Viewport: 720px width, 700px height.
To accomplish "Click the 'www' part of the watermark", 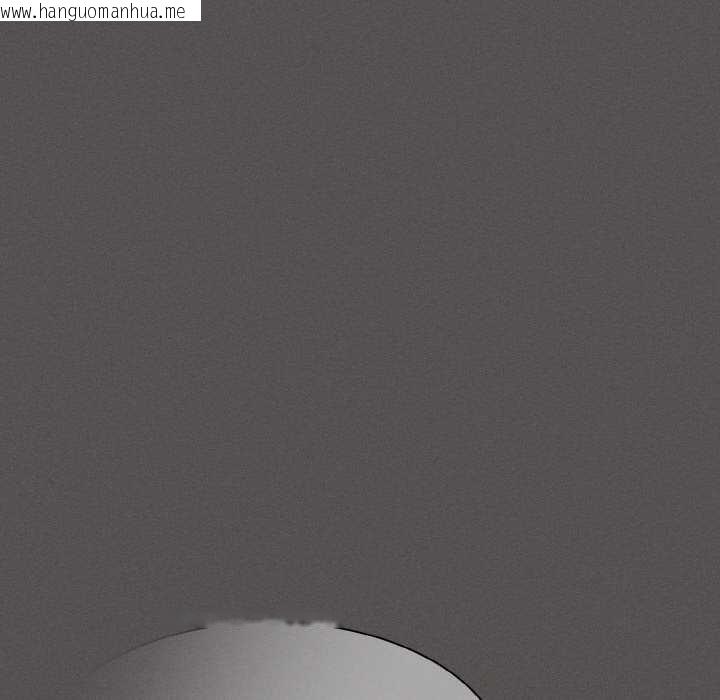I will pyautogui.click(x=18, y=12).
